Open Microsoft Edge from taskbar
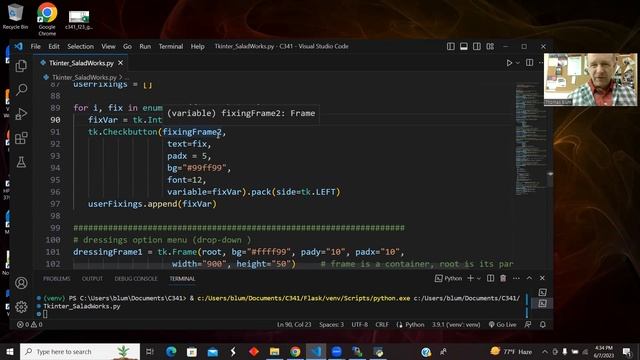 coord(171,351)
